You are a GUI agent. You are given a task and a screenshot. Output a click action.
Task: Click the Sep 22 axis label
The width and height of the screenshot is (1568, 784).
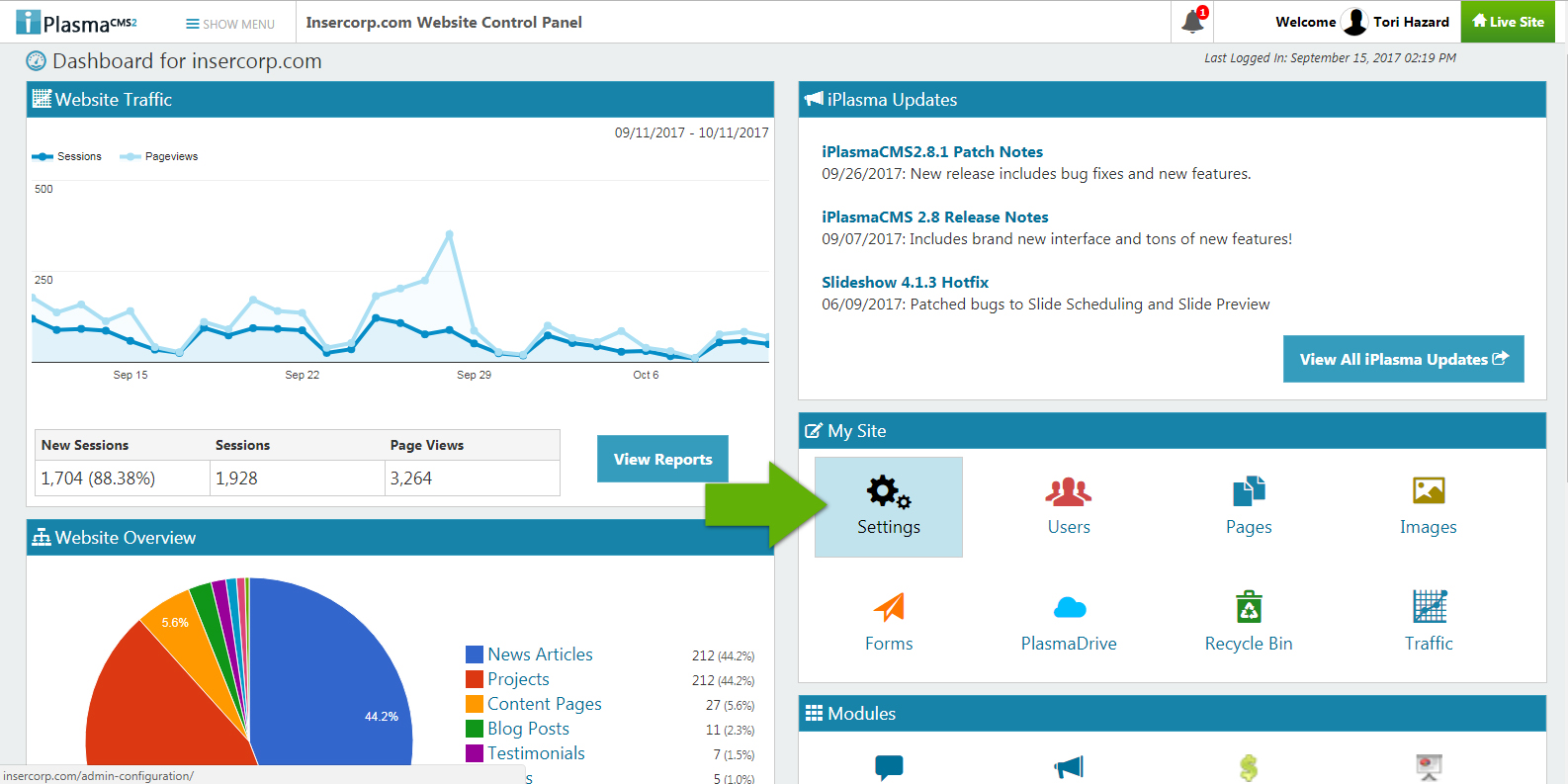303,375
